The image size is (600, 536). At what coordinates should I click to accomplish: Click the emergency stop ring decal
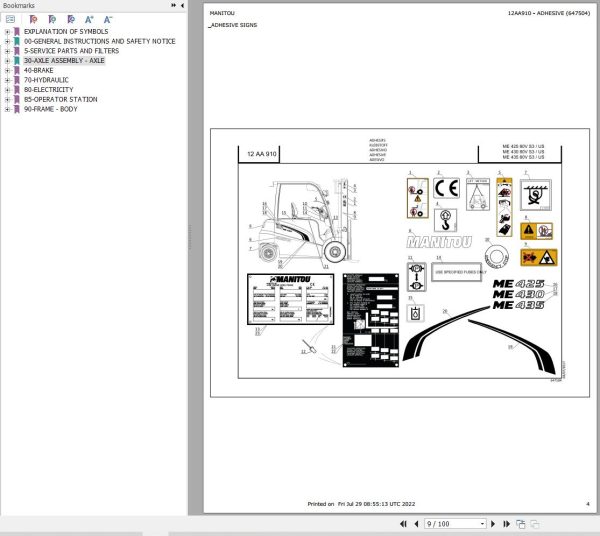(x=496, y=257)
